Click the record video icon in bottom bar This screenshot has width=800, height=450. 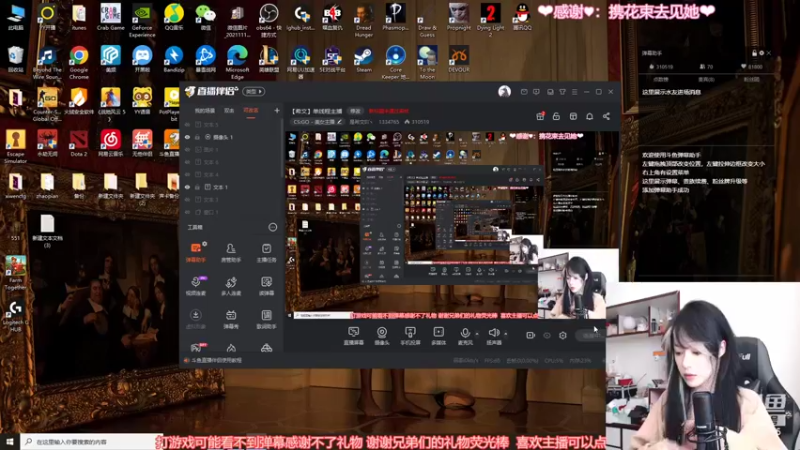[531, 335]
